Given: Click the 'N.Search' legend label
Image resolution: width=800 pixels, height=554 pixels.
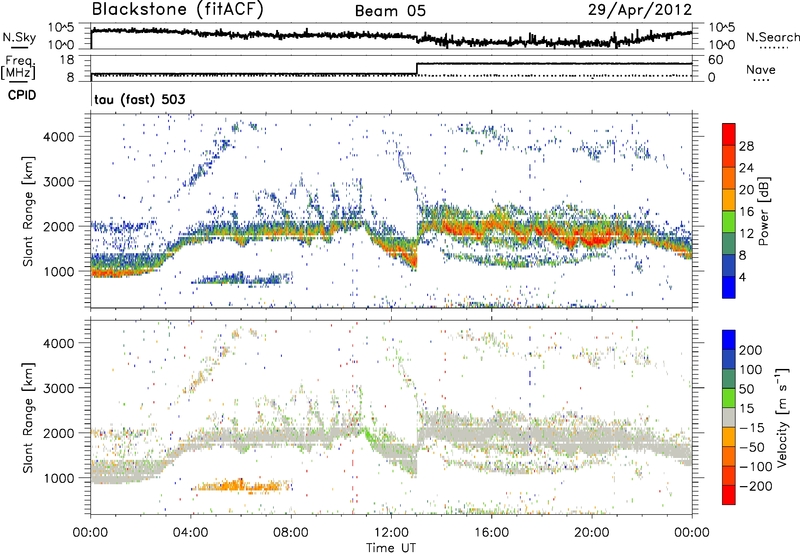Looking at the screenshot, I should pyautogui.click(x=772, y=37).
